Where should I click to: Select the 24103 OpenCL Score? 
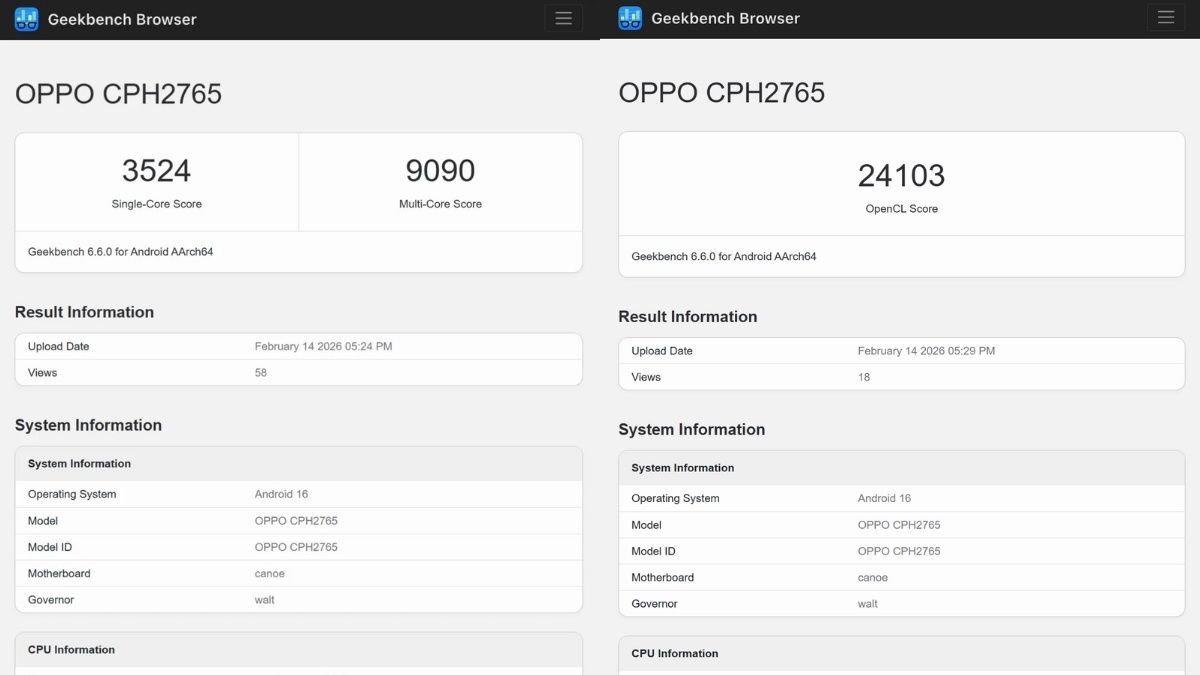pyautogui.click(x=901, y=176)
